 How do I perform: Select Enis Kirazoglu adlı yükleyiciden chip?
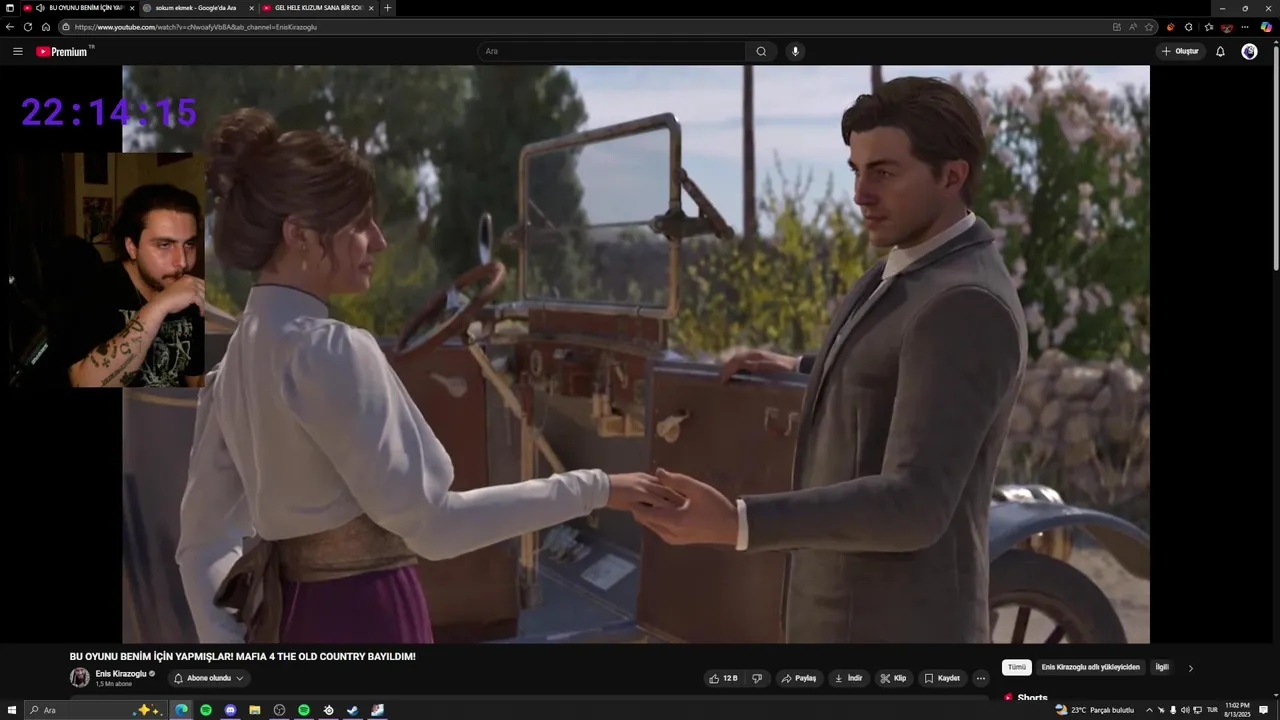point(1090,667)
